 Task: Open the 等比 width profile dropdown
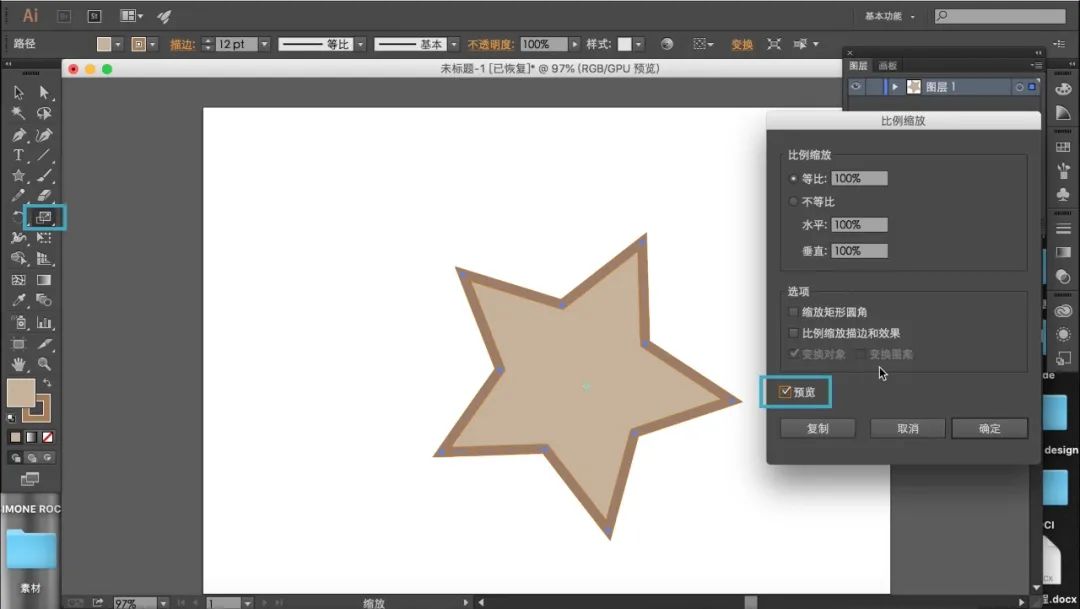click(360, 44)
